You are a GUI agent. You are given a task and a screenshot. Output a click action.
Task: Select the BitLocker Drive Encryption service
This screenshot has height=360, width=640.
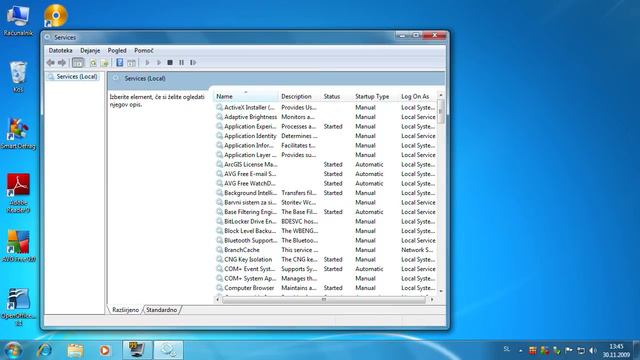pyautogui.click(x=325, y=221)
